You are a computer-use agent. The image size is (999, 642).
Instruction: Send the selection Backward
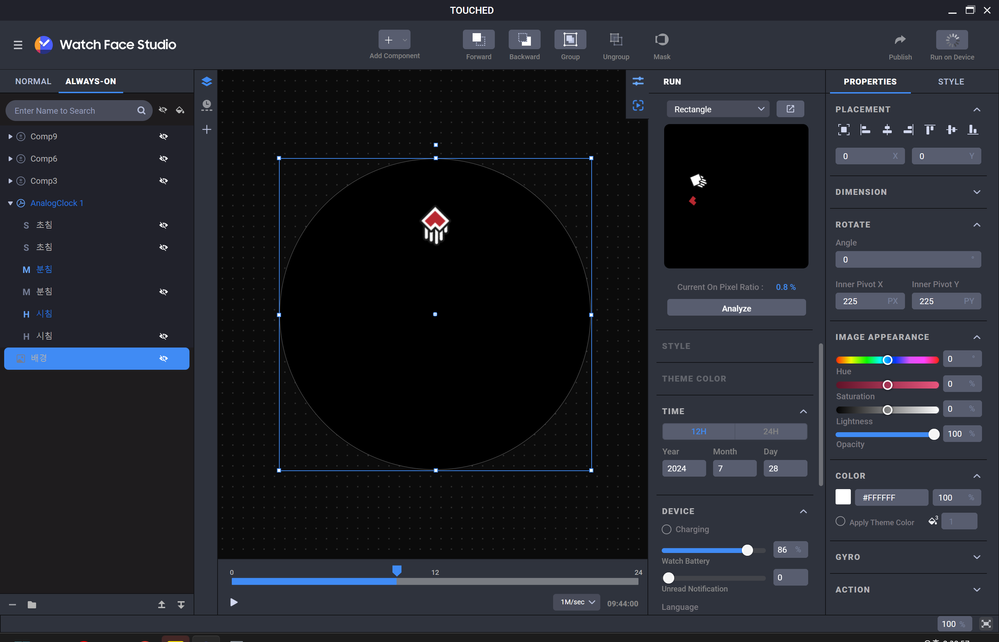(524, 39)
